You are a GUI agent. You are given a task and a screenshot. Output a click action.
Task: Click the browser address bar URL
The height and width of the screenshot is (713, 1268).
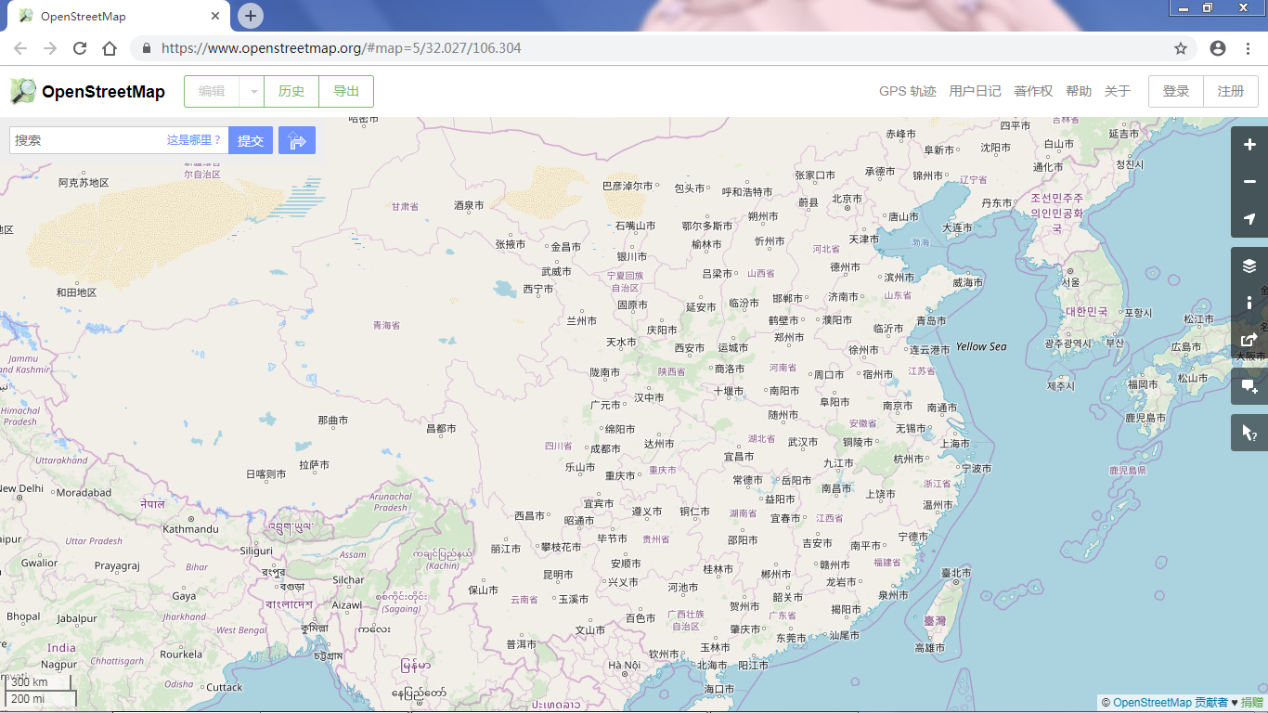pos(341,48)
